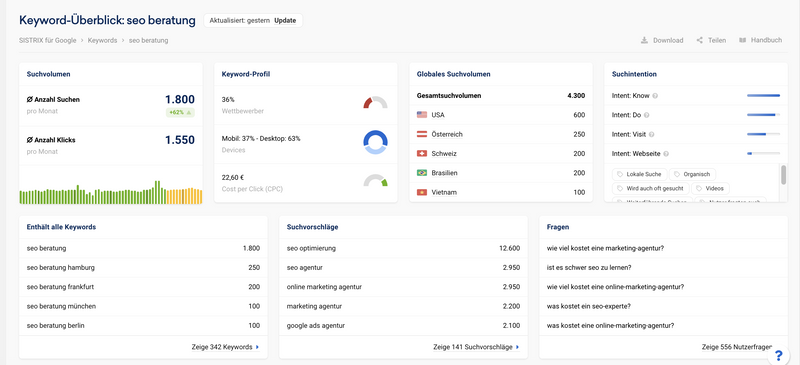Click the Intent: Know progress bar
Screen dimensions: 800x365
[x=763, y=95]
